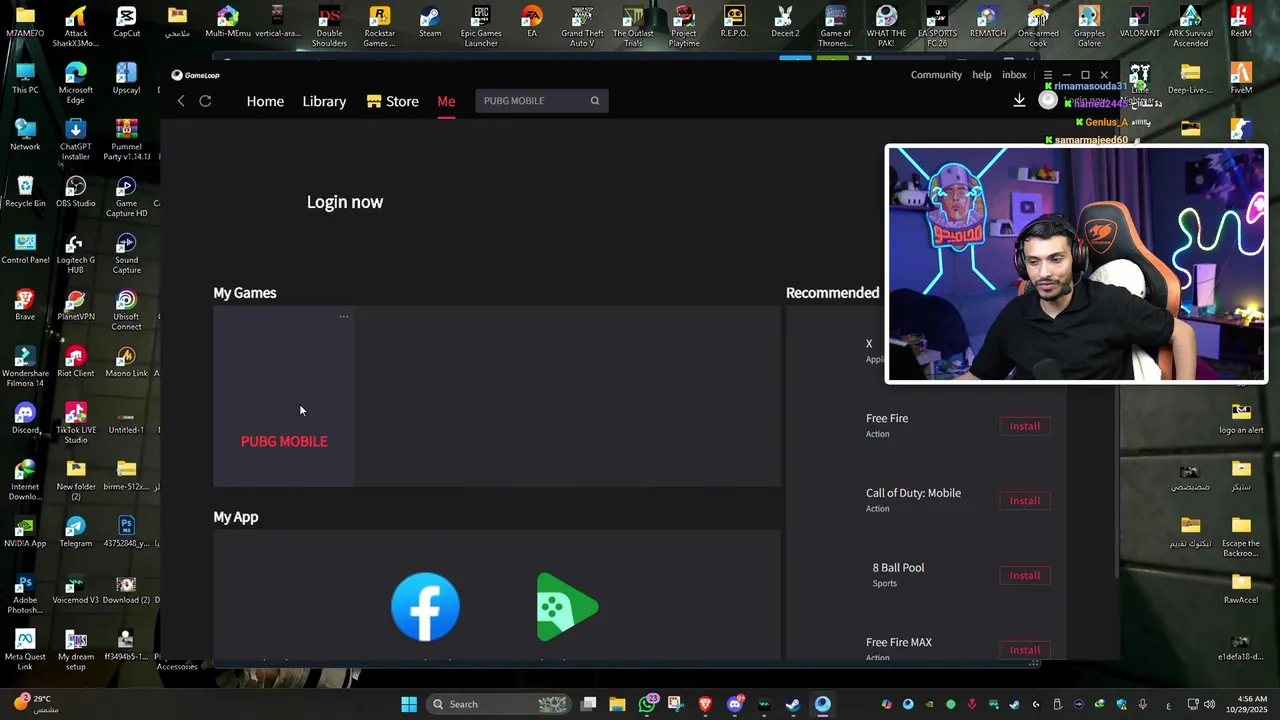Open the Discord desktop shortcut
Screen dimensions: 1280x720
pos(25,419)
